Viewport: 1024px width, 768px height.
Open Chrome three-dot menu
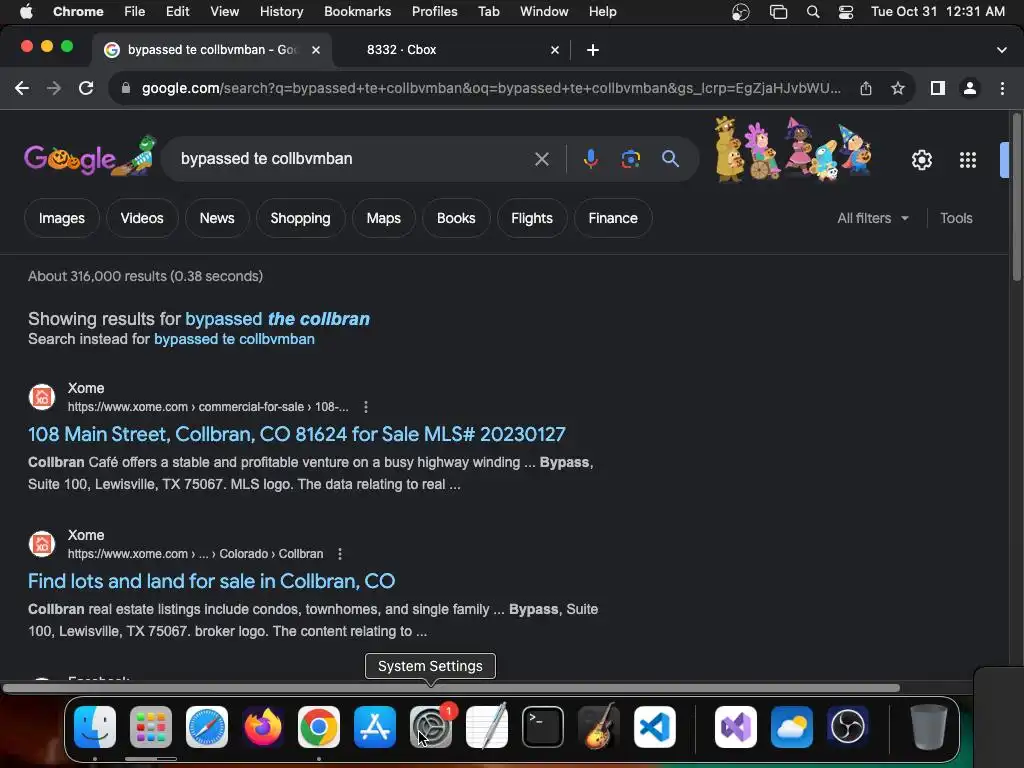click(x=1002, y=88)
